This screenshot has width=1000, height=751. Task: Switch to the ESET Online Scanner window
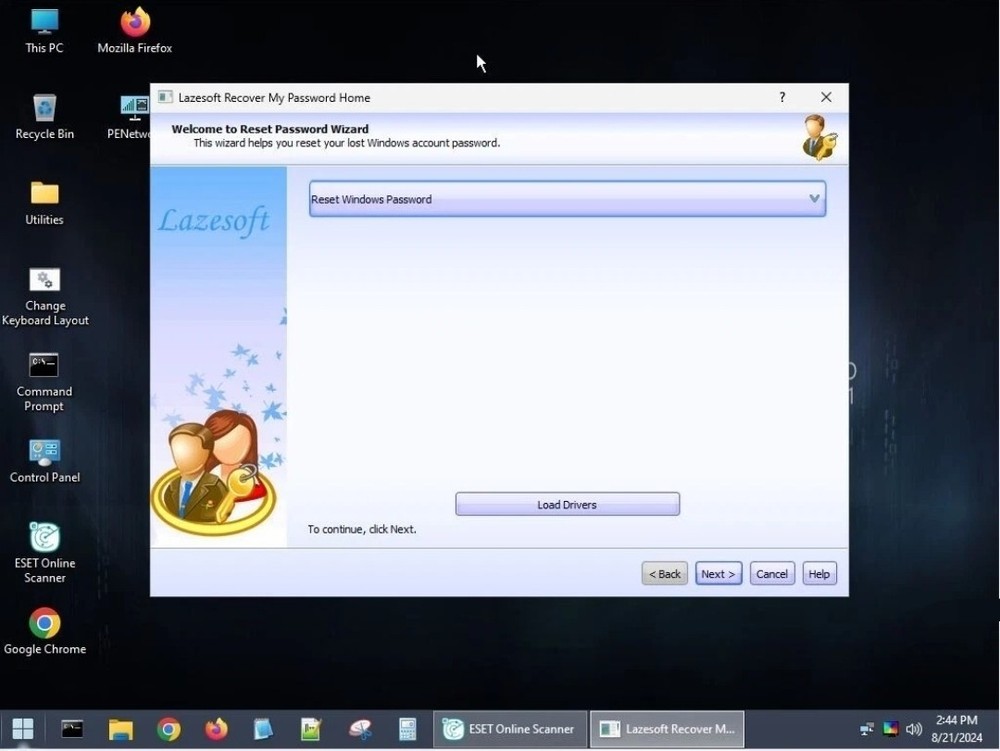(509, 729)
